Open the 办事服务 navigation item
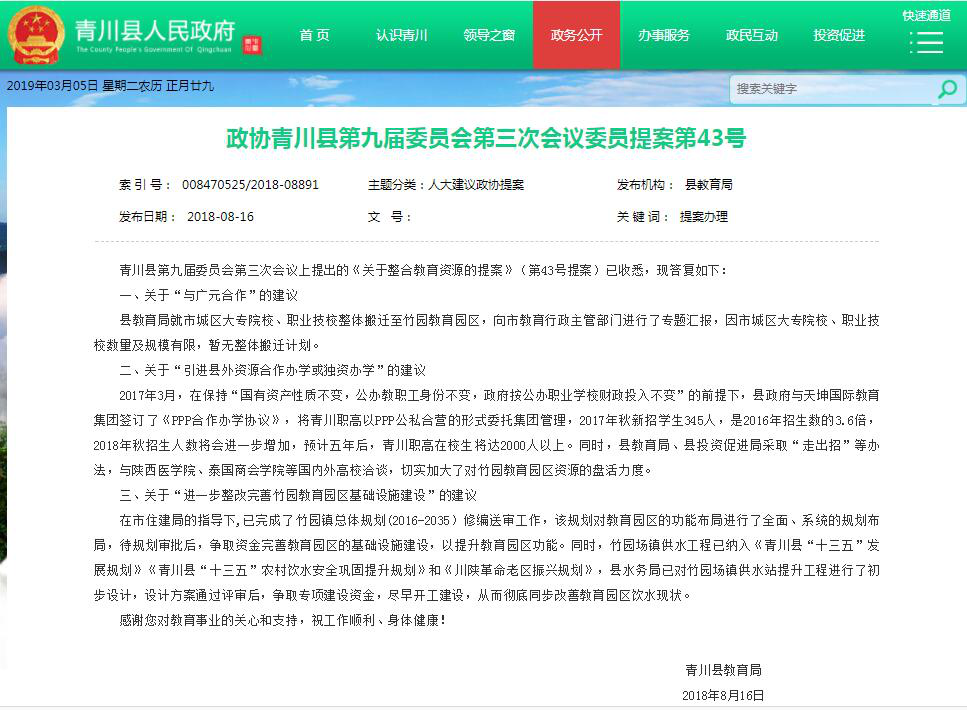Screen dimensions: 967x710 click(x=663, y=35)
